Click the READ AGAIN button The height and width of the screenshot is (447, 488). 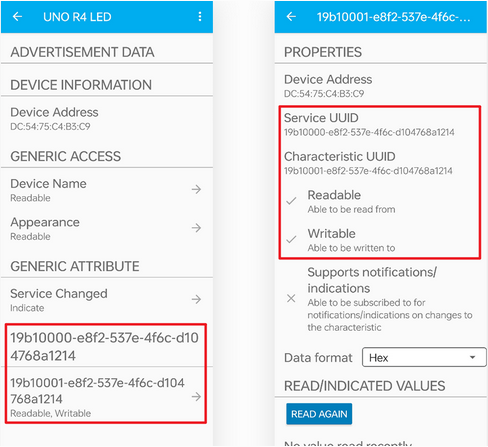(319, 414)
